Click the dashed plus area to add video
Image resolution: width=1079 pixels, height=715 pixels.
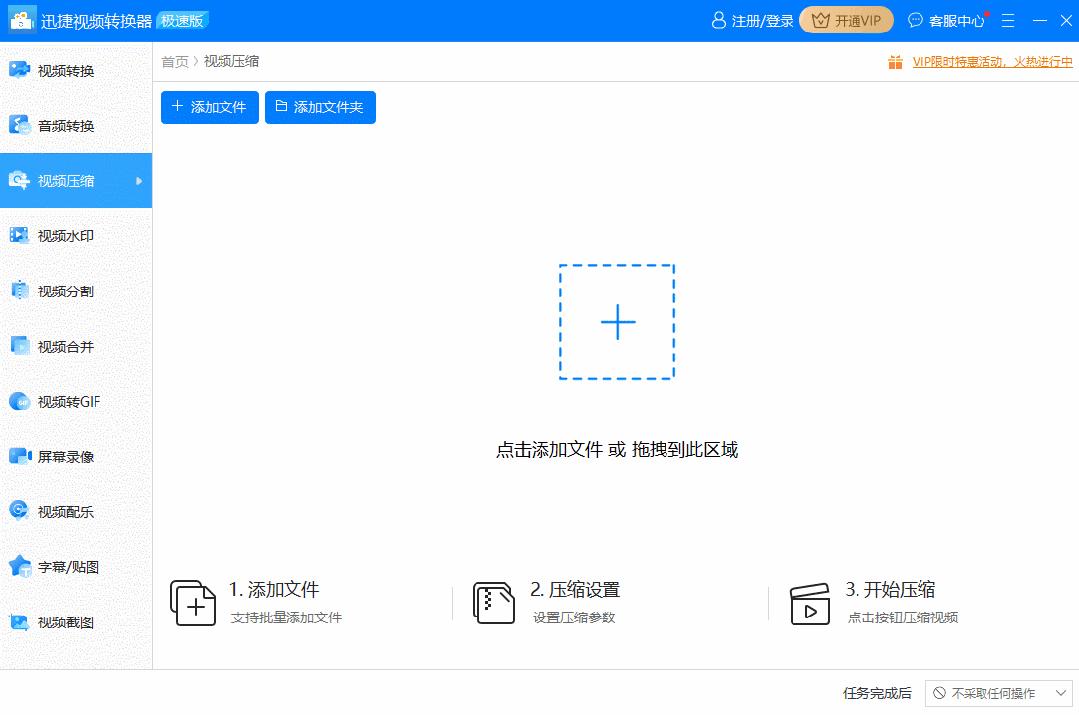coord(617,322)
